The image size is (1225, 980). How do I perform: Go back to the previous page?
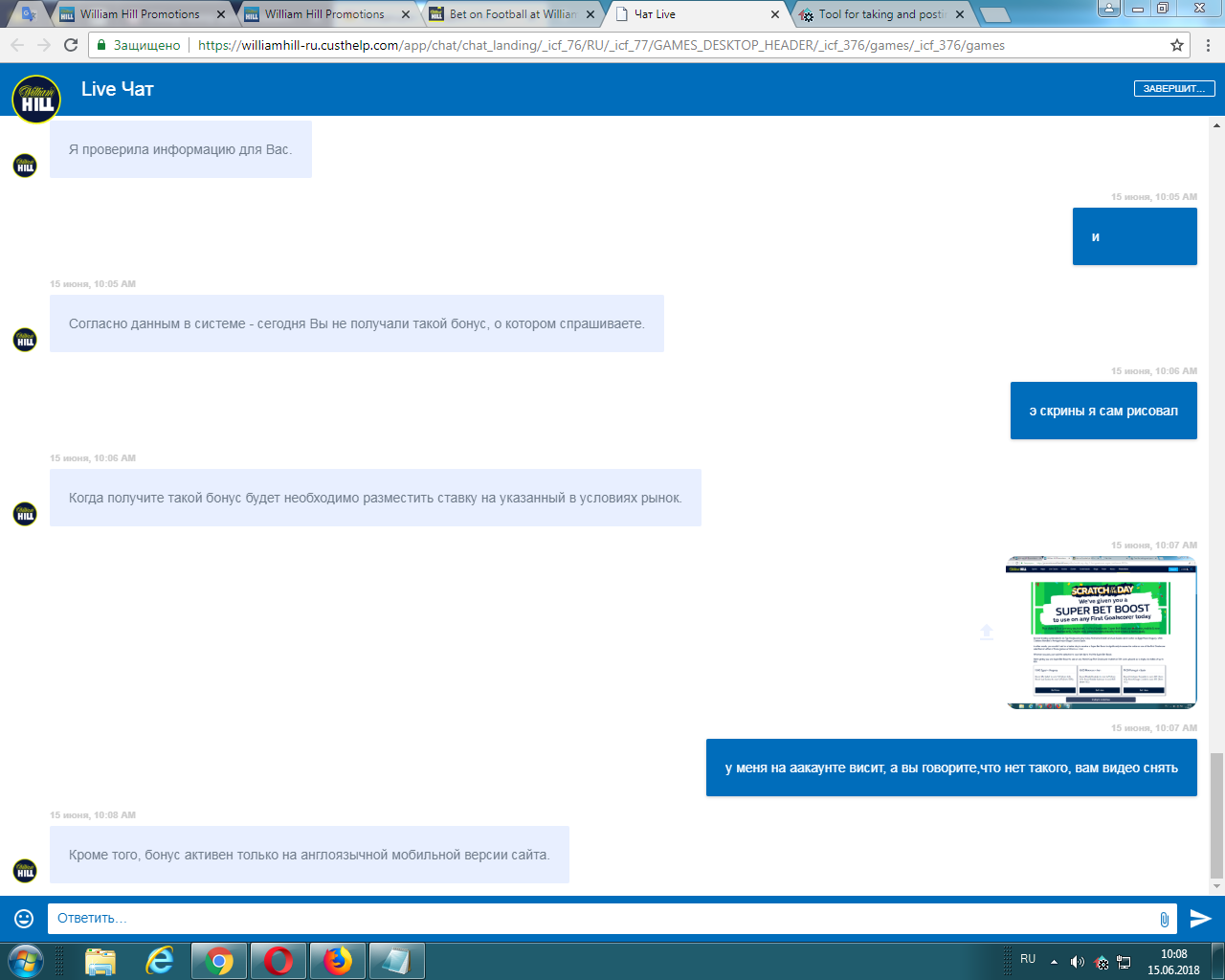17,45
